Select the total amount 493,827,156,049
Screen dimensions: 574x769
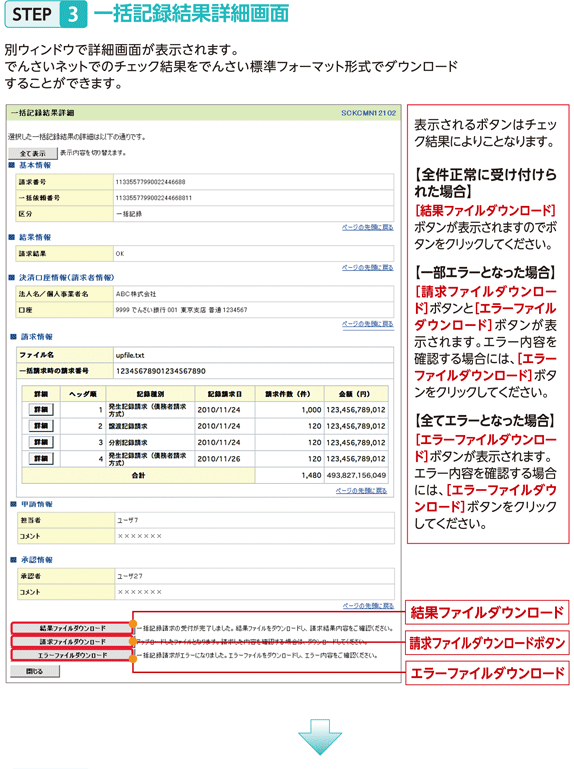click(x=356, y=475)
